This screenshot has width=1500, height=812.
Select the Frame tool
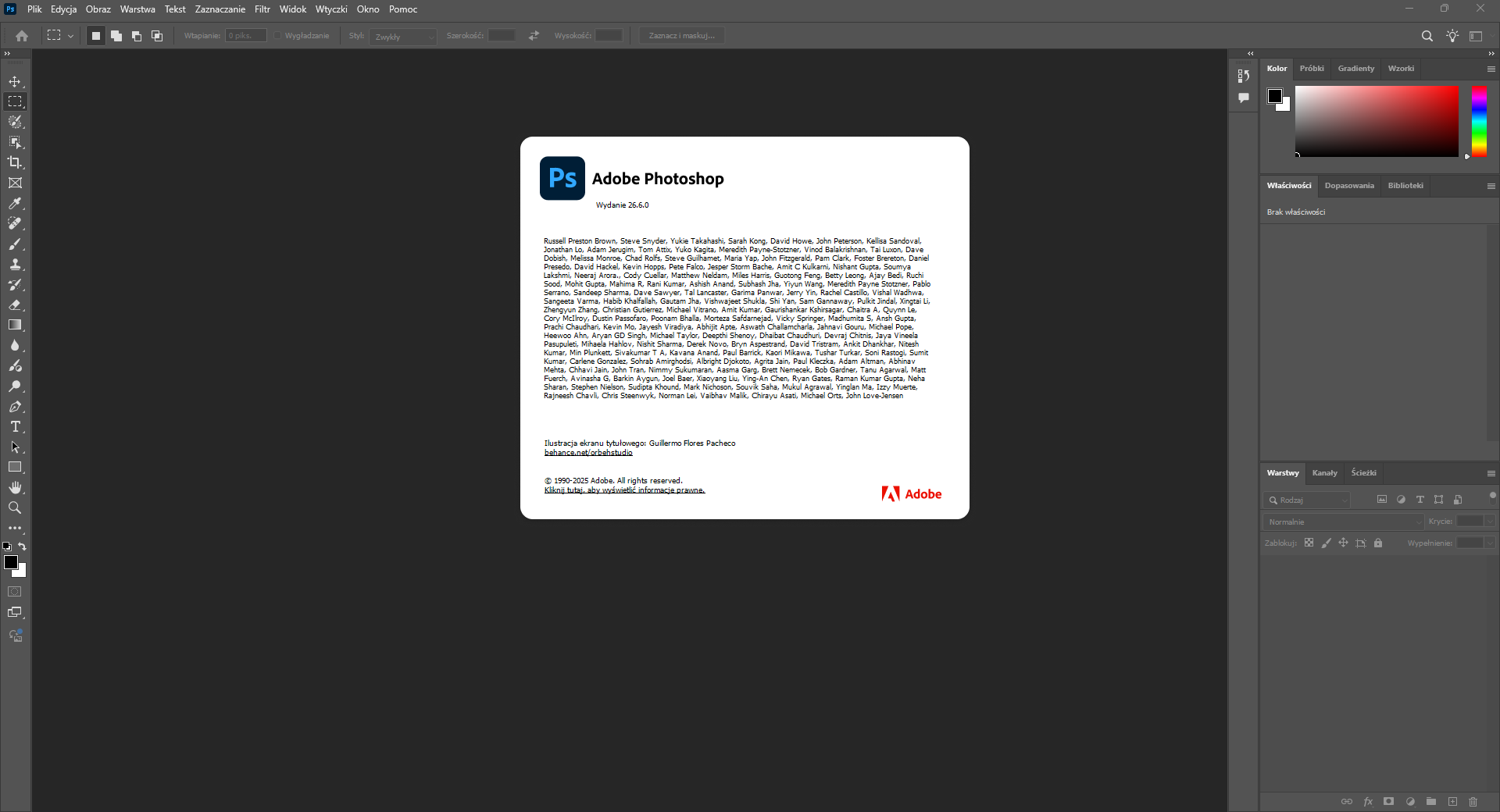15,183
